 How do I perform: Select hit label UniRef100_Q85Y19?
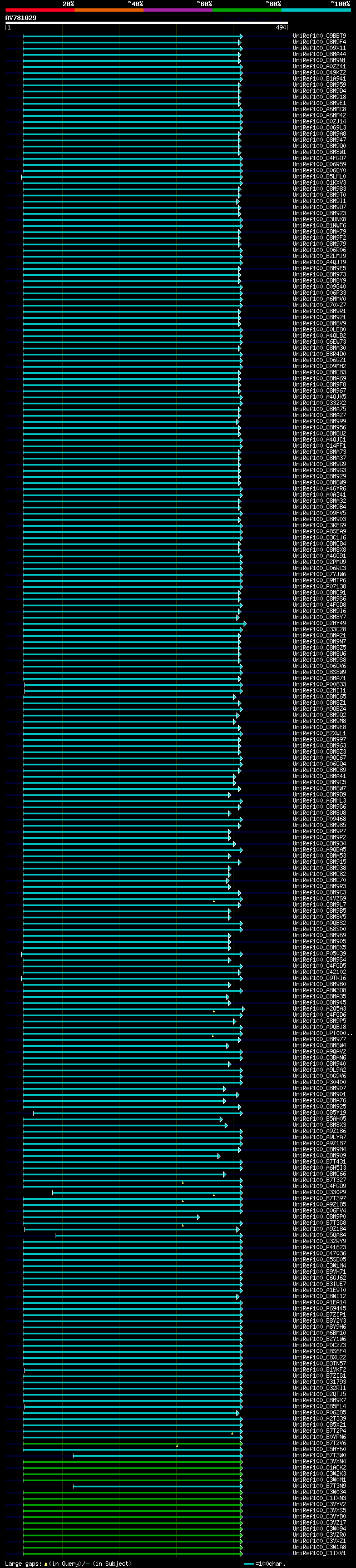[x=319, y=1112]
